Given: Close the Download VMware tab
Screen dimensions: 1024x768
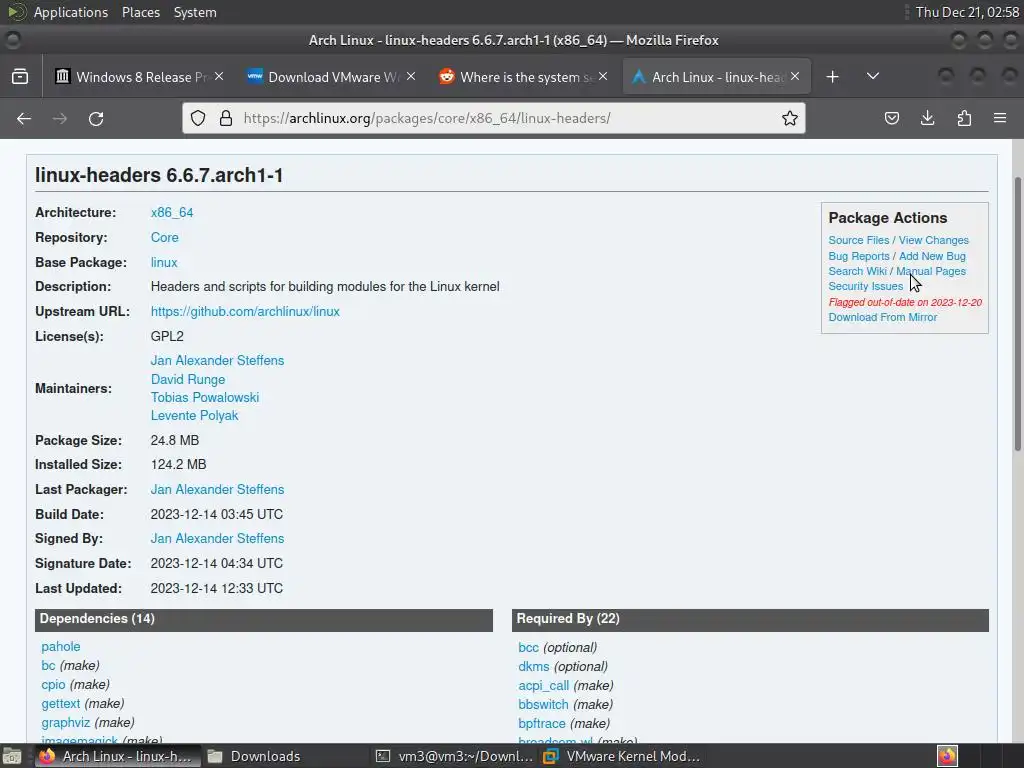Looking at the screenshot, I should (x=411, y=76).
